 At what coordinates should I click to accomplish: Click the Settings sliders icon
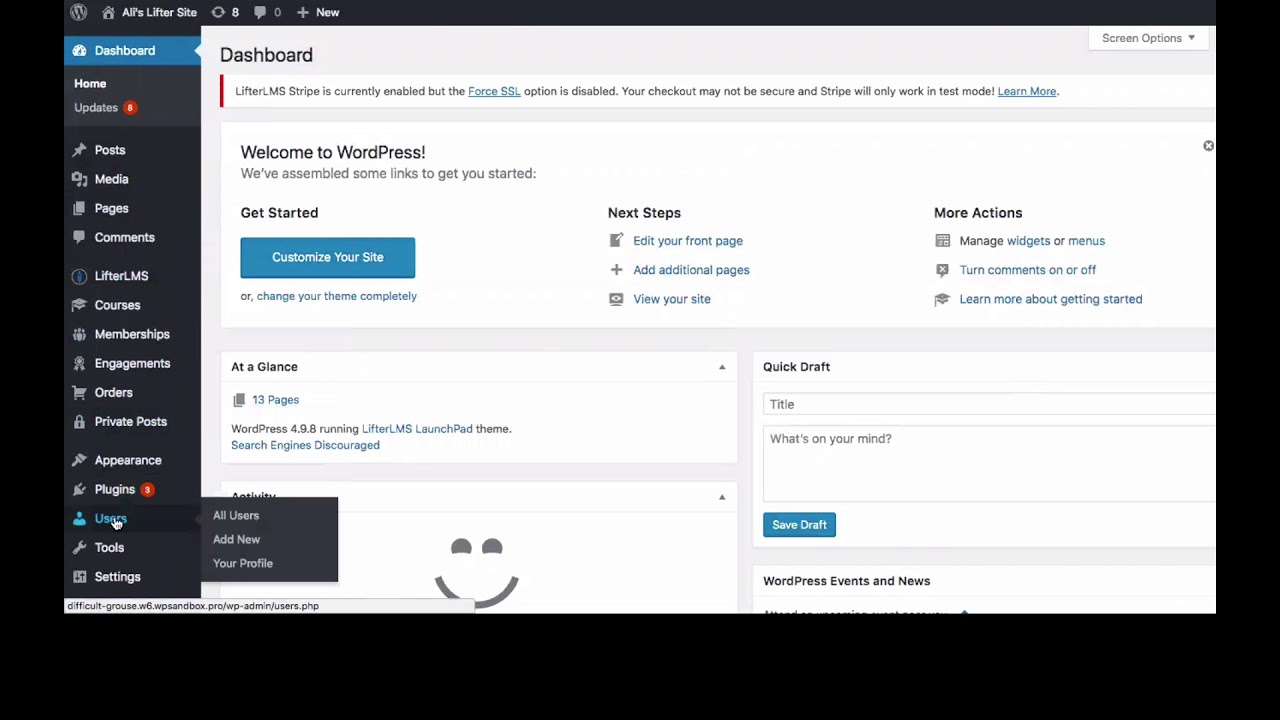80,576
